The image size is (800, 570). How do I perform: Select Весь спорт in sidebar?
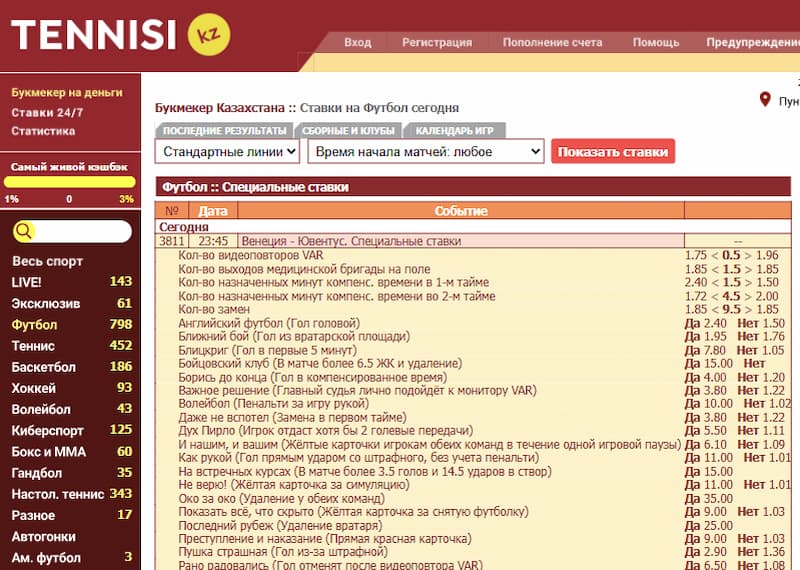47,261
